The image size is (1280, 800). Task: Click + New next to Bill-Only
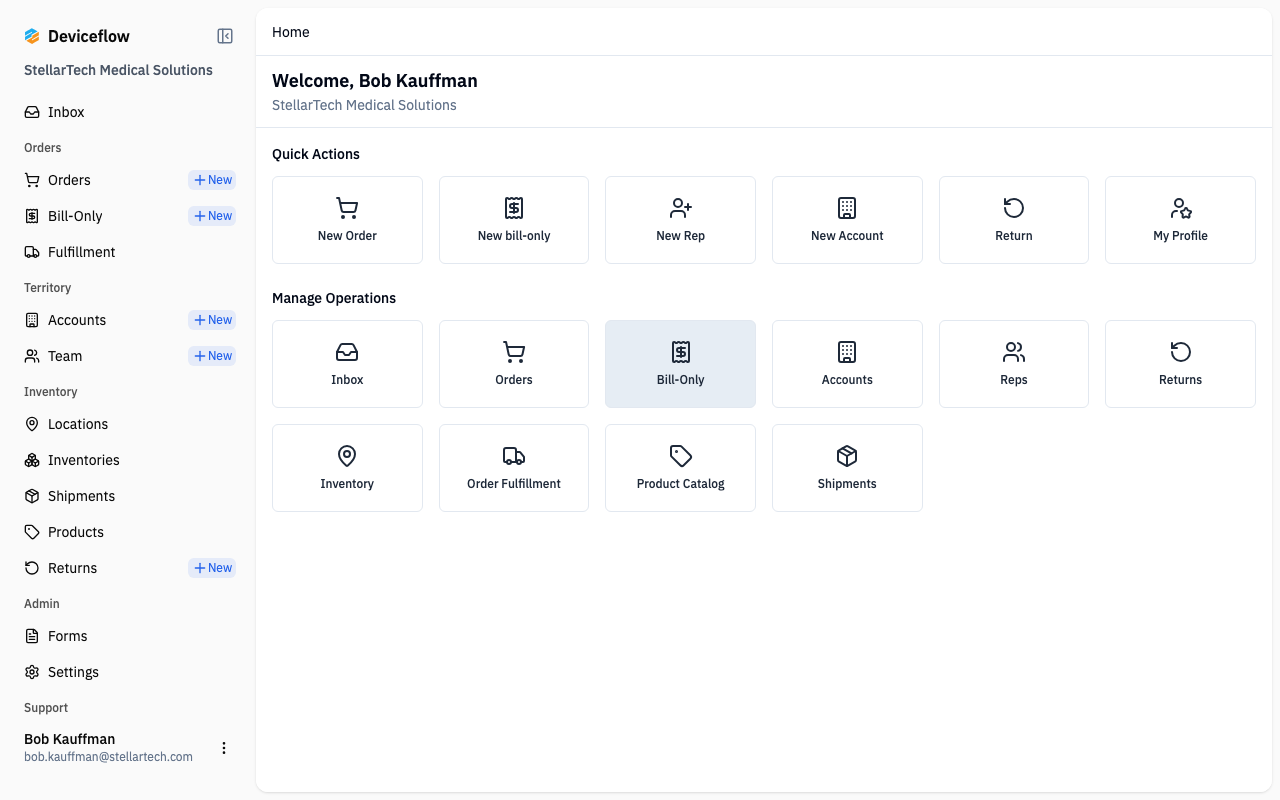[212, 216]
